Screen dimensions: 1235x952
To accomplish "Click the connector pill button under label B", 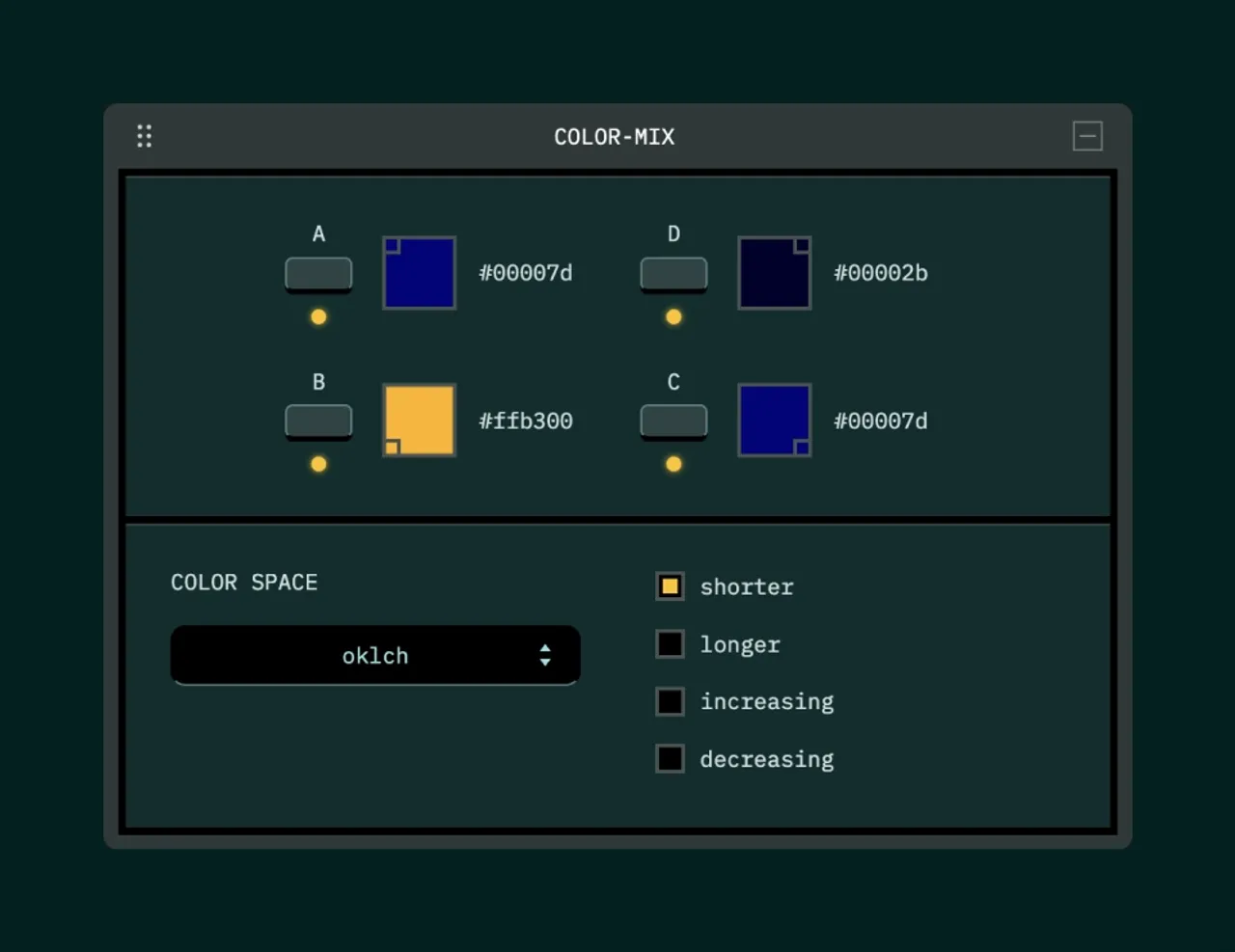I will (318, 422).
